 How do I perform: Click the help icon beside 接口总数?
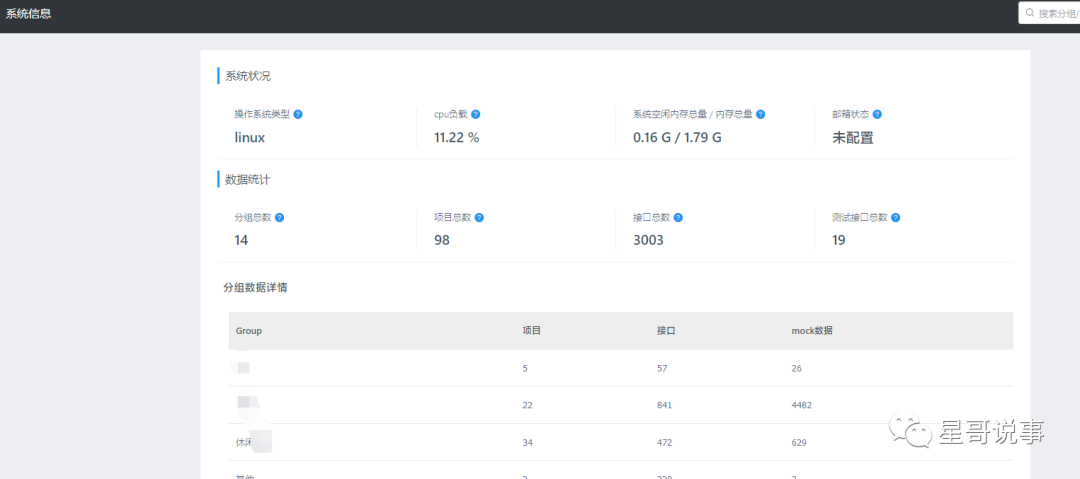click(679, 218)
